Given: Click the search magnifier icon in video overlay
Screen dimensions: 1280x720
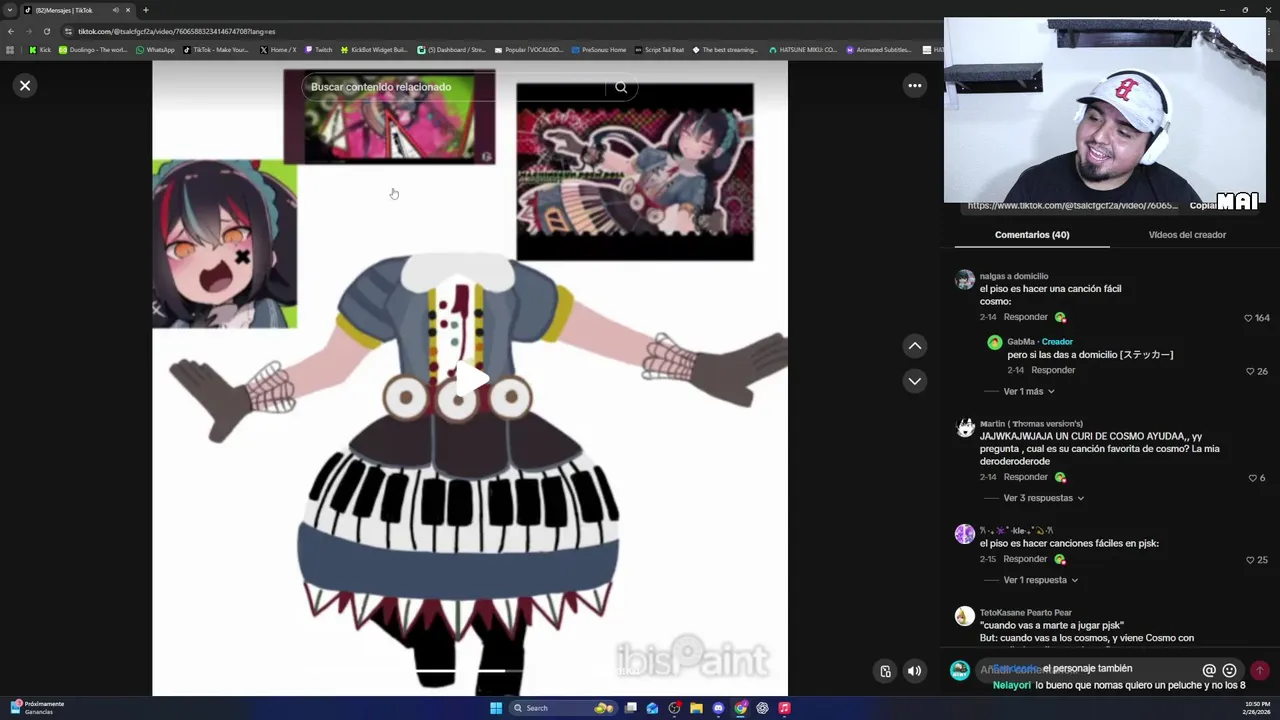Looking at the screenshot, I should [621, 87].
